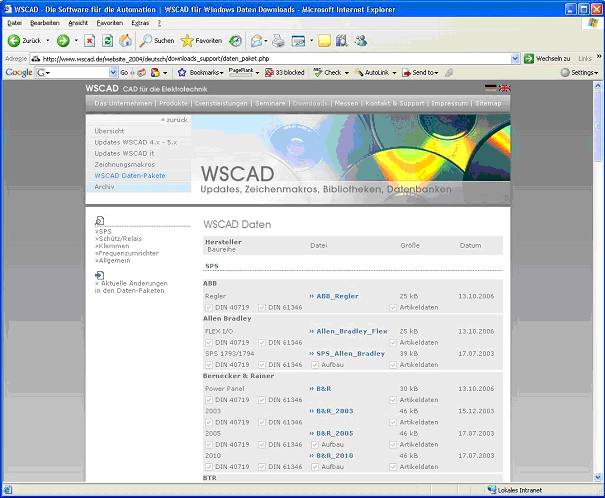This screenshot has height=498, width=605.
Task: Open the Datei menu
Action: point(14,23)
